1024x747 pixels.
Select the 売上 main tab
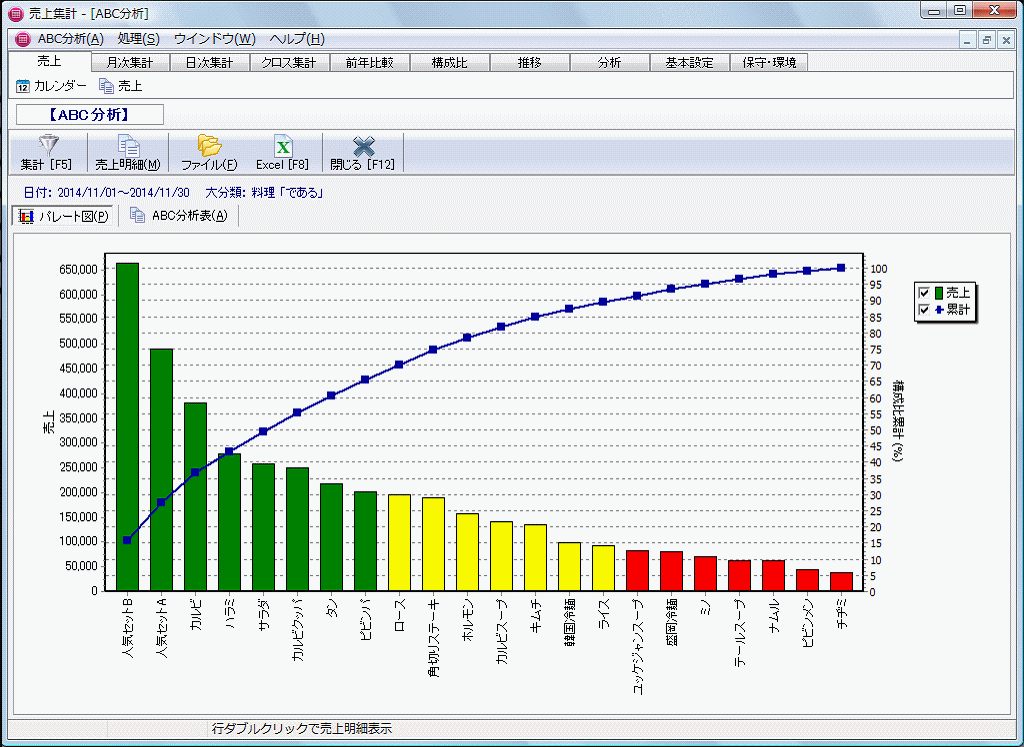point(50,61)
